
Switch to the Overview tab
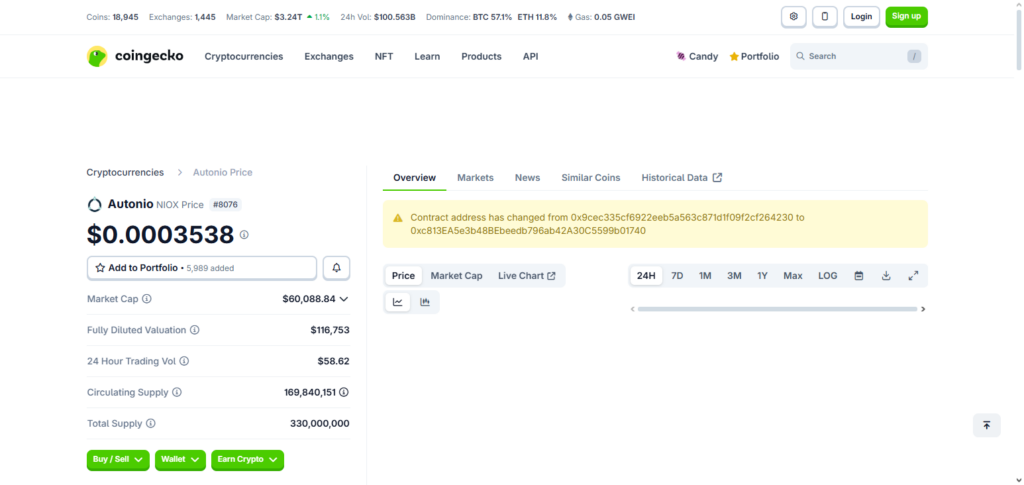coord(415,178)
